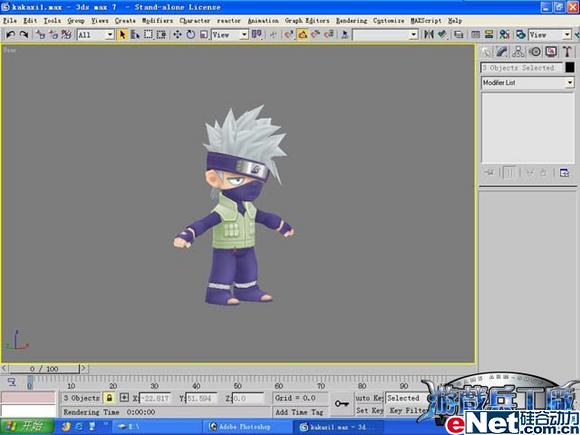Open the Layer Manager icon

tap(459, 35)
